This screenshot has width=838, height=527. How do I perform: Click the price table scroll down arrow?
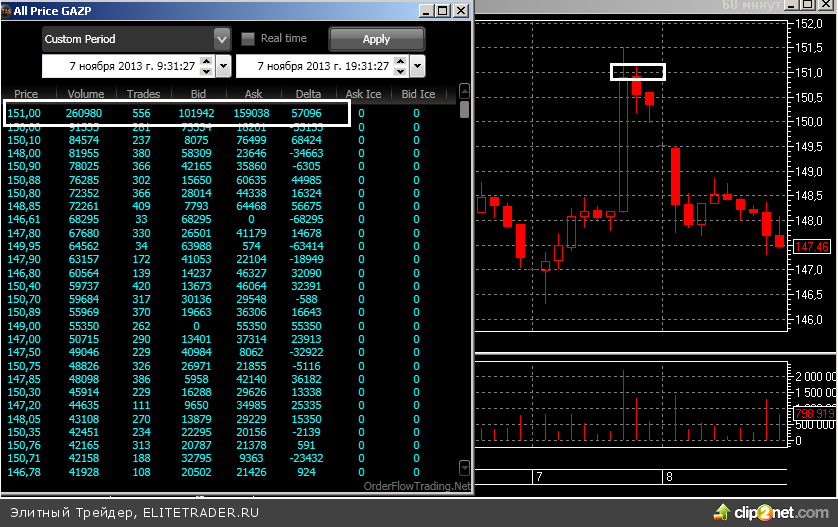tap(464, 467)
